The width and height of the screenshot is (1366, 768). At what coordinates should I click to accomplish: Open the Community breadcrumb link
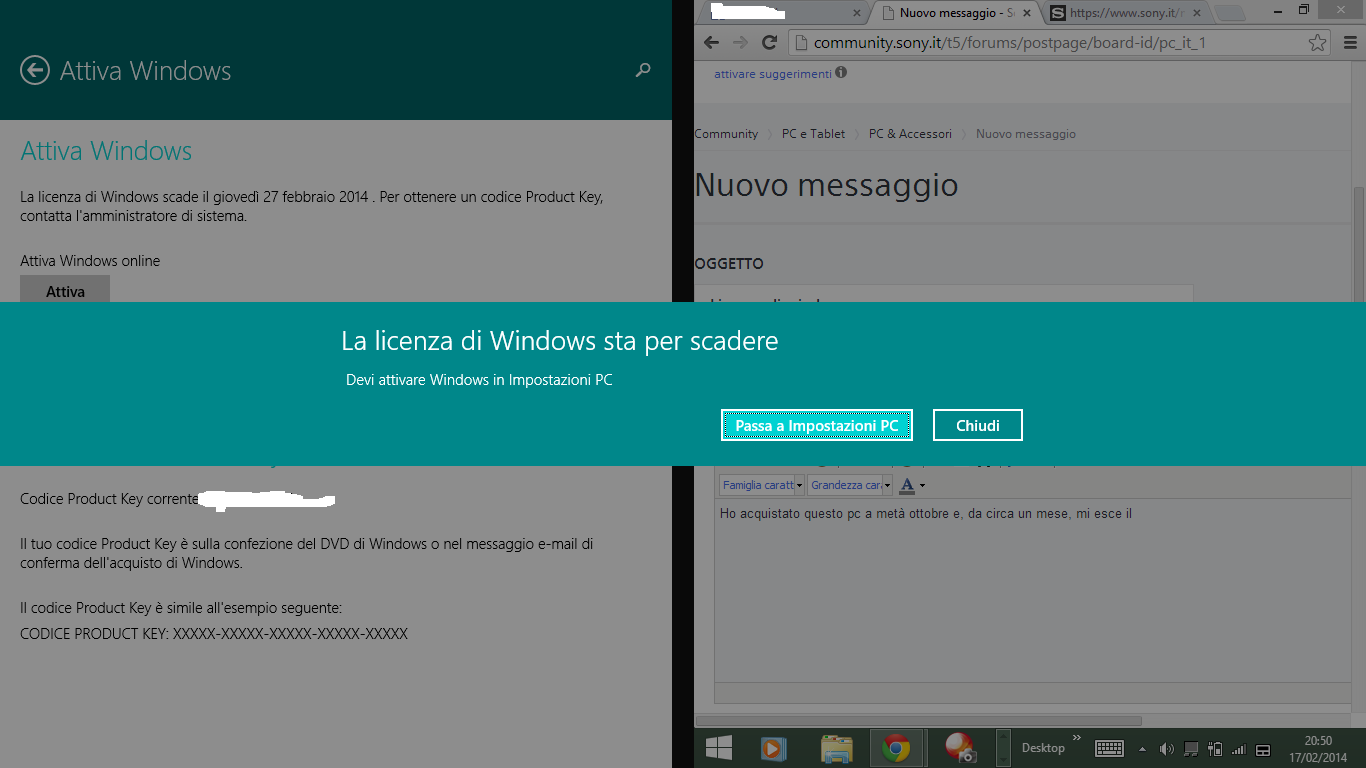pyautogui.click(x=726, y=134)
